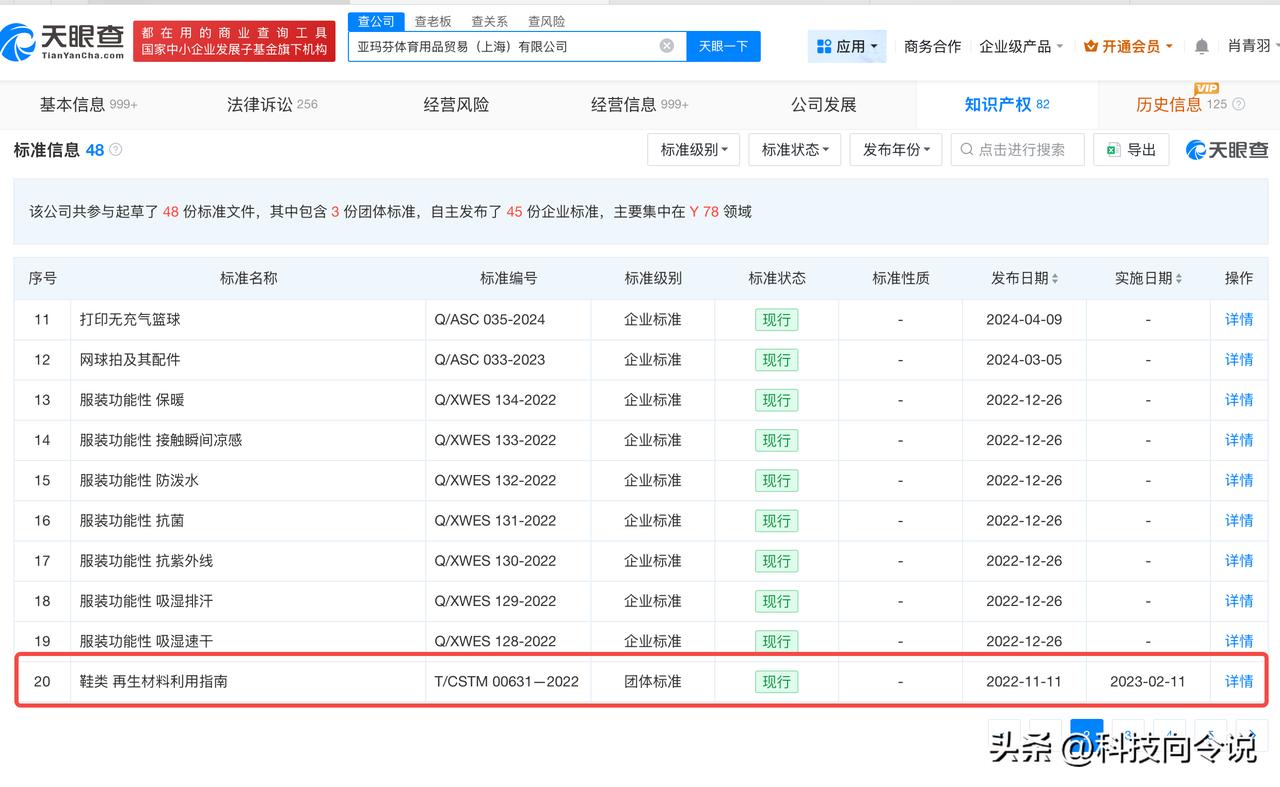1280x787 pixels.
Task: Click the help icon beside 历史信息 125
Action: [1239, 104]
